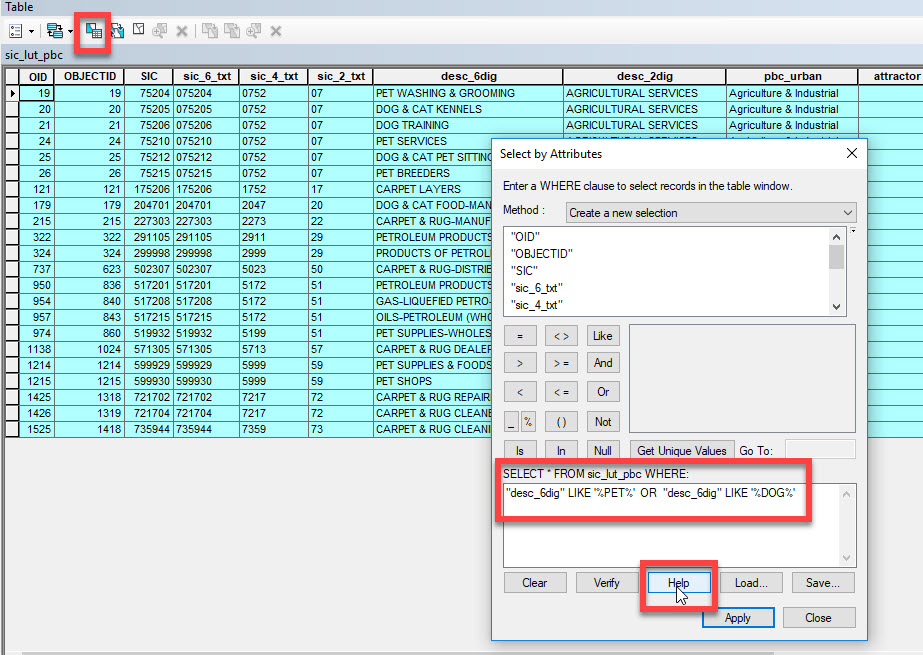Viewport: 923px width, 655px height.
Task: Click the Like operator button
Action: pyautogui.click(x=602, y=335)
